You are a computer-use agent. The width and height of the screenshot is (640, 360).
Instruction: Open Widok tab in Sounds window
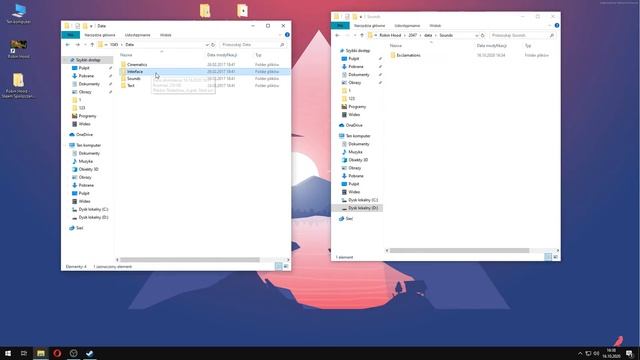[x=435, y=26]
